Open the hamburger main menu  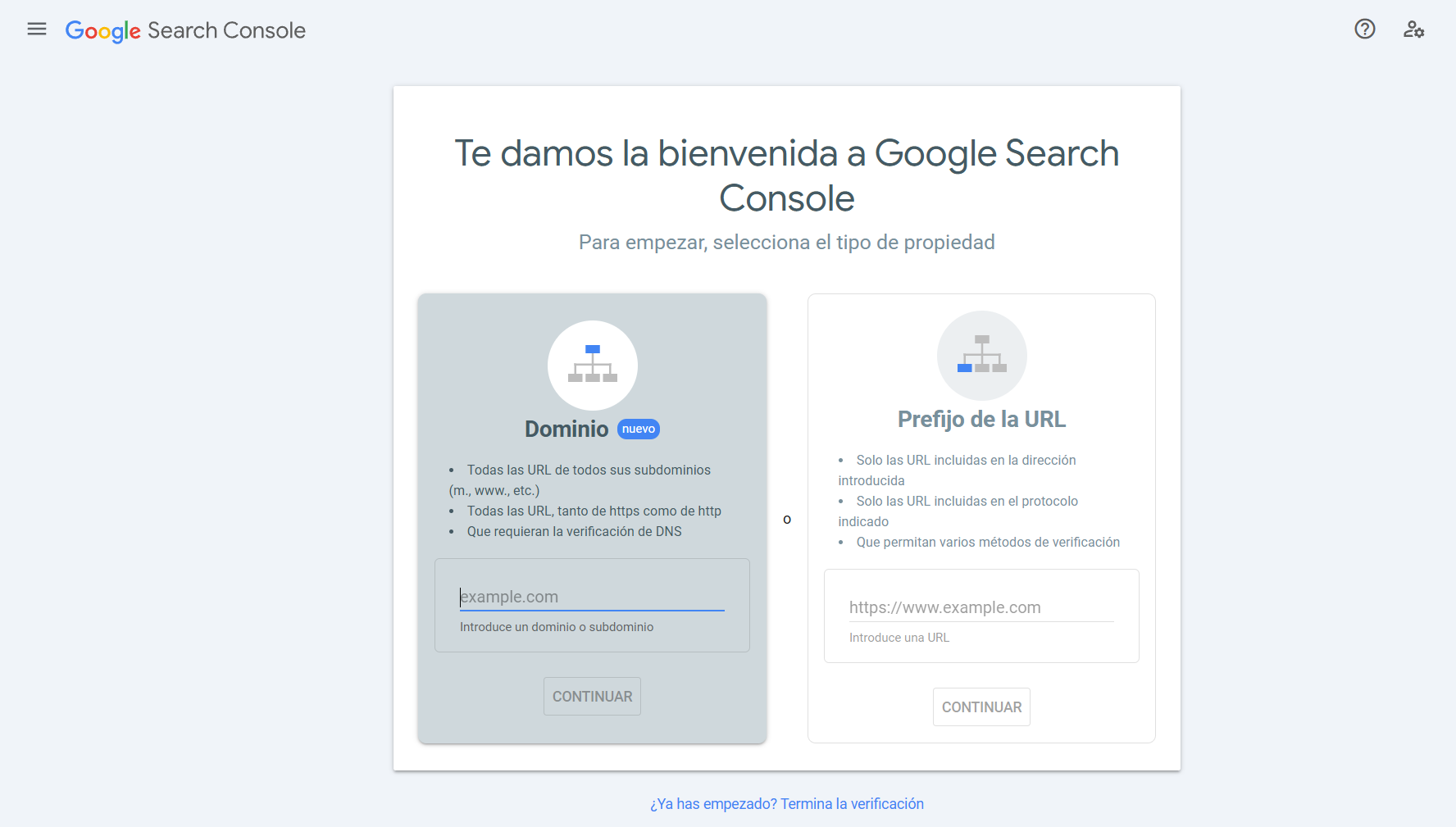pos(37,30)
